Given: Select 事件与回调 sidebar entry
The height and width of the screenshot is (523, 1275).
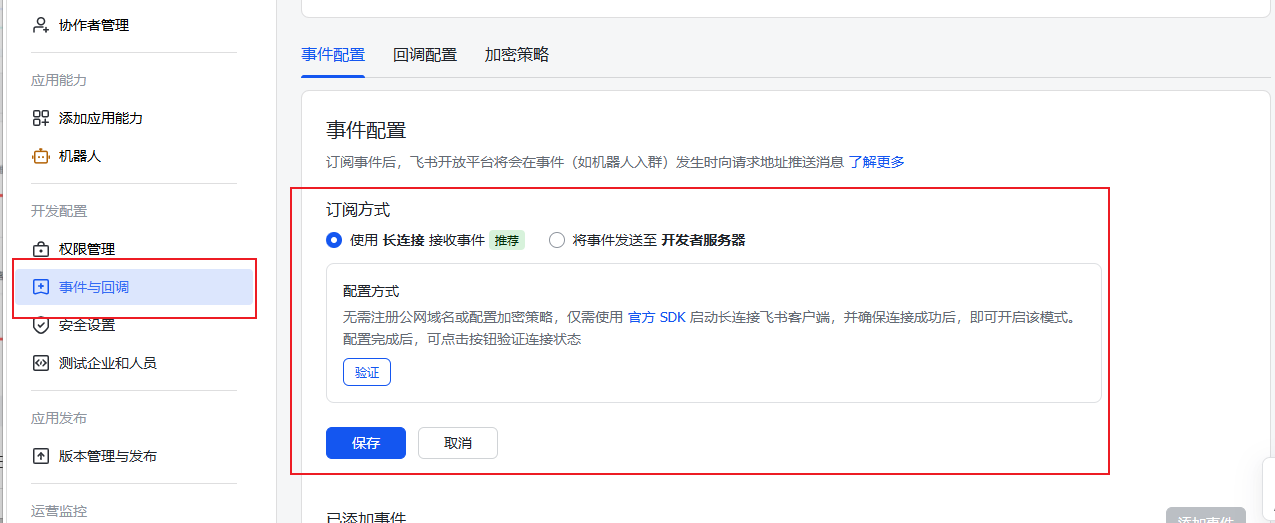Looking at the screenshot, I should point(134,287).
